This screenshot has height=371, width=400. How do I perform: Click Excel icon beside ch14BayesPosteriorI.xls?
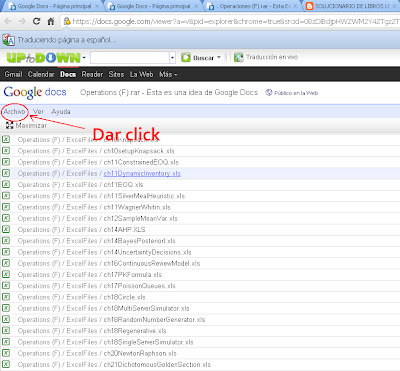click(x=6, y=241)
